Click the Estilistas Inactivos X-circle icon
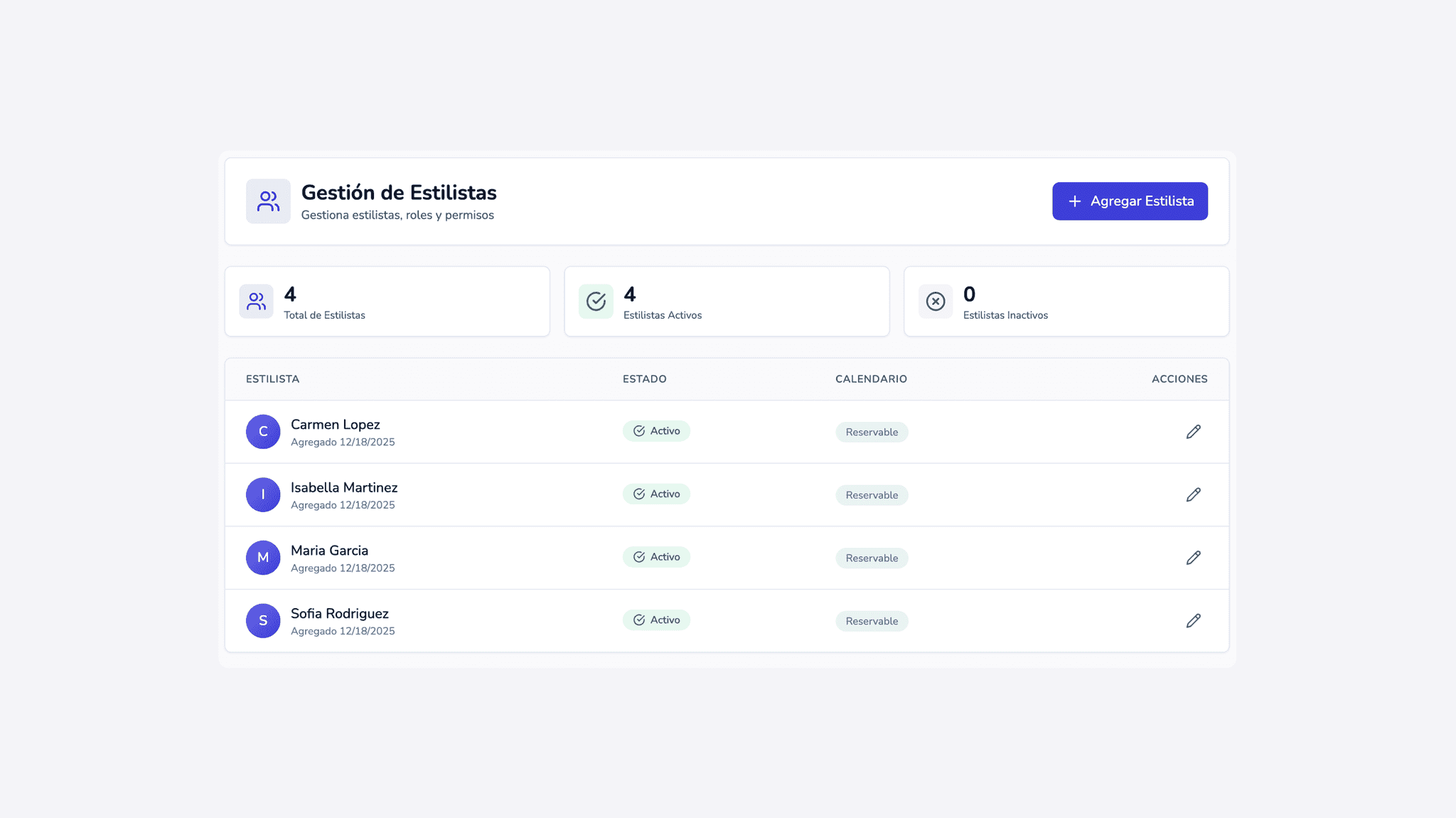 point(936,302)
